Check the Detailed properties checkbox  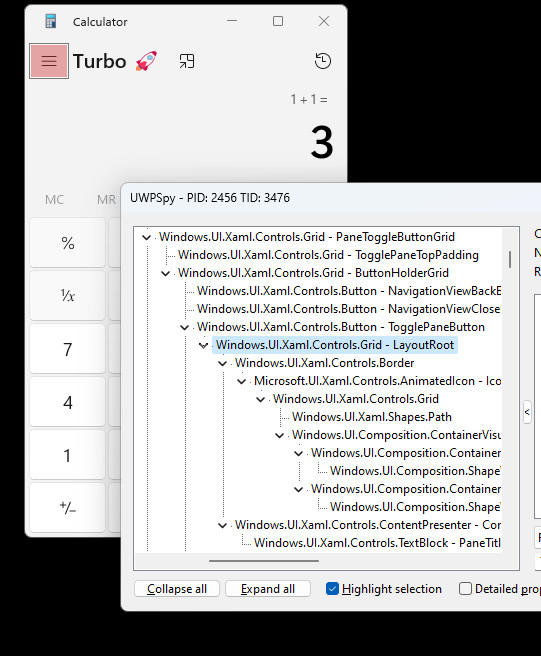click(465, 589)
